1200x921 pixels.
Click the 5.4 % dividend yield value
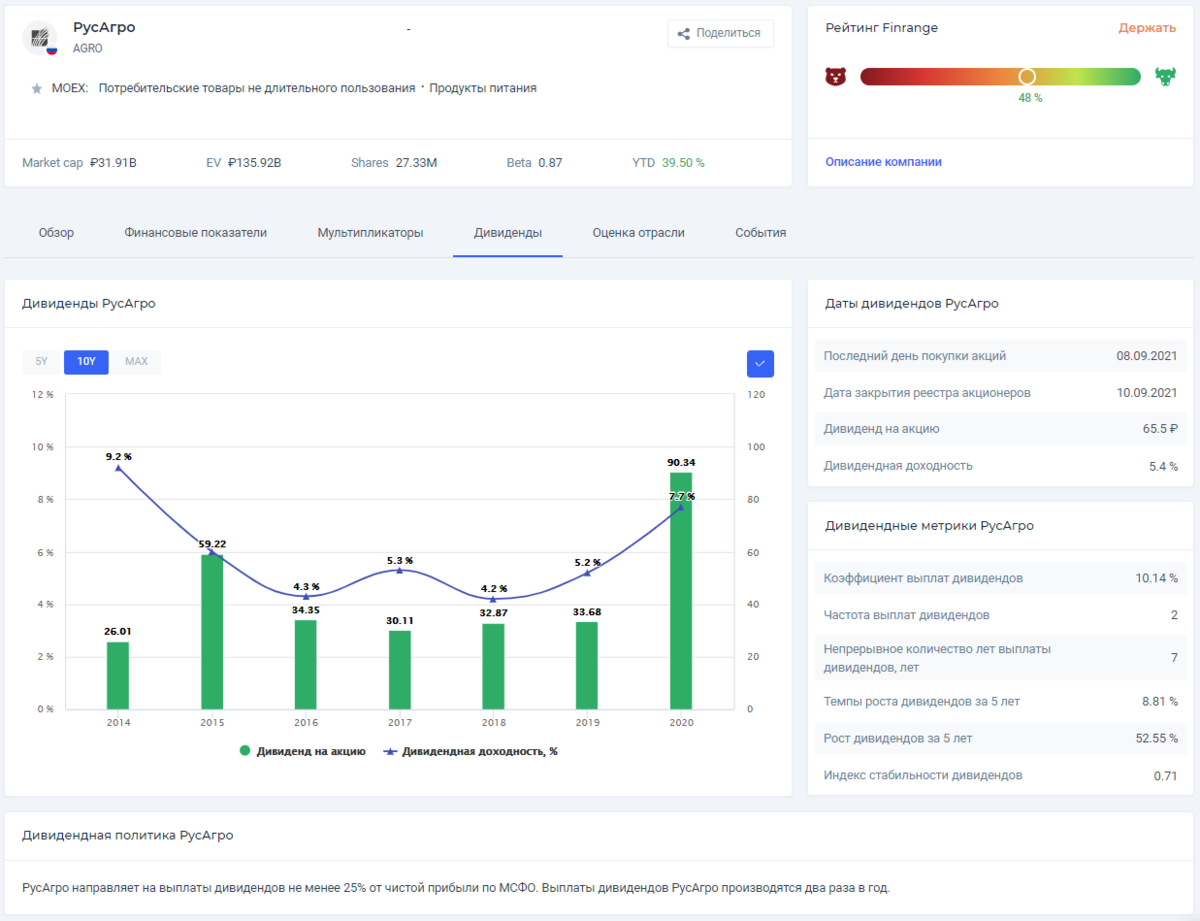1163,466
